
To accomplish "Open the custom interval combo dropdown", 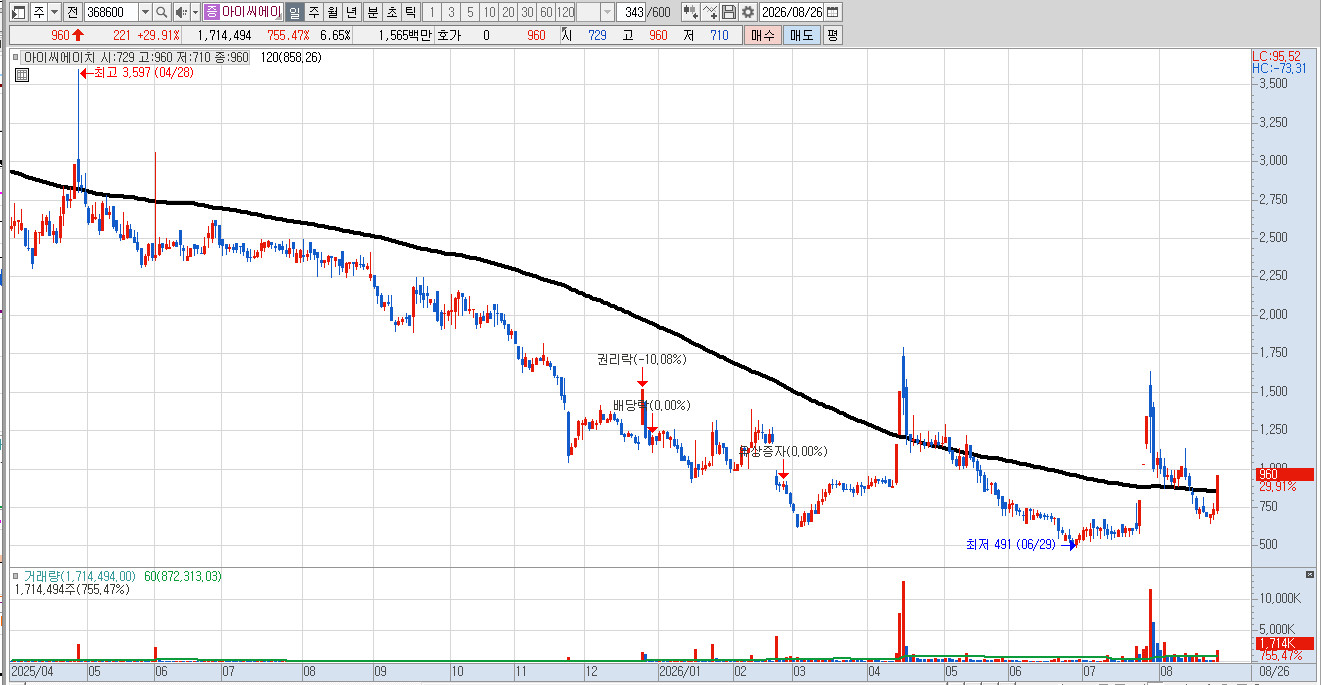I will click(x=607, y=12).
